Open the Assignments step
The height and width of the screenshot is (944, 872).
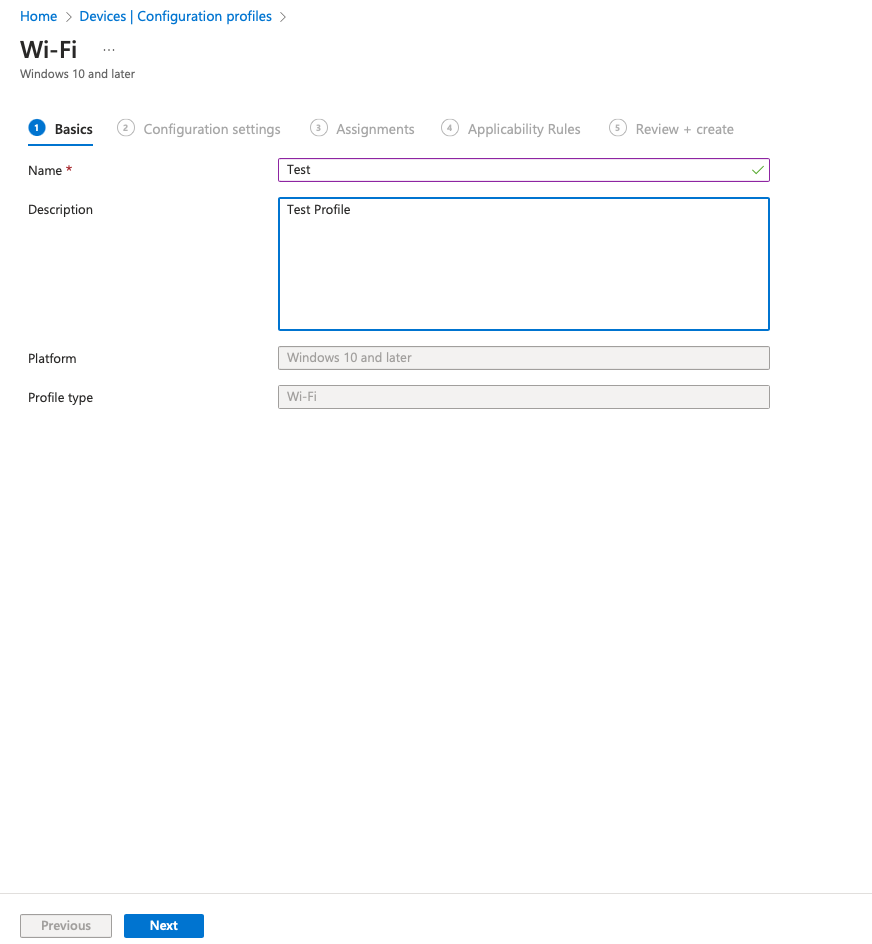362,129
